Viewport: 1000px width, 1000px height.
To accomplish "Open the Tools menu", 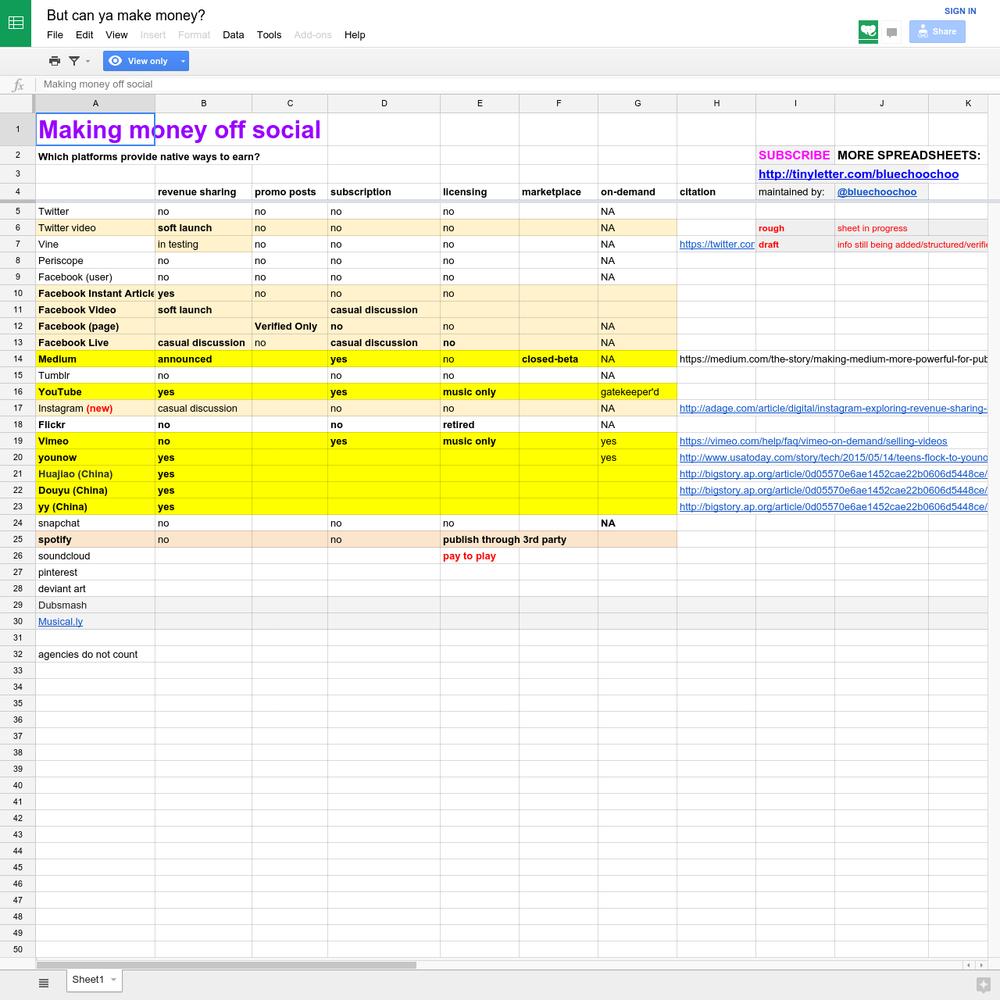I will pos(269,35).
